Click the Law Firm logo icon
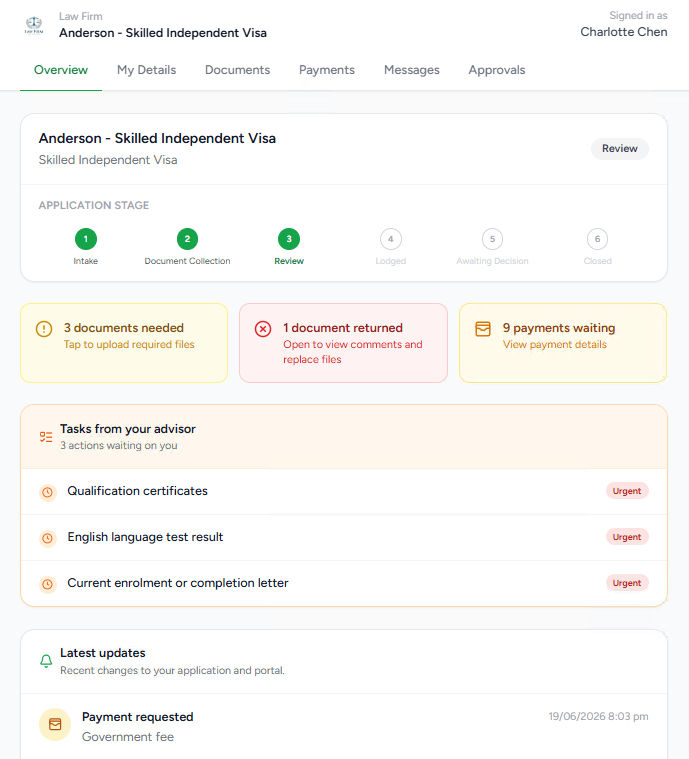 34,25
